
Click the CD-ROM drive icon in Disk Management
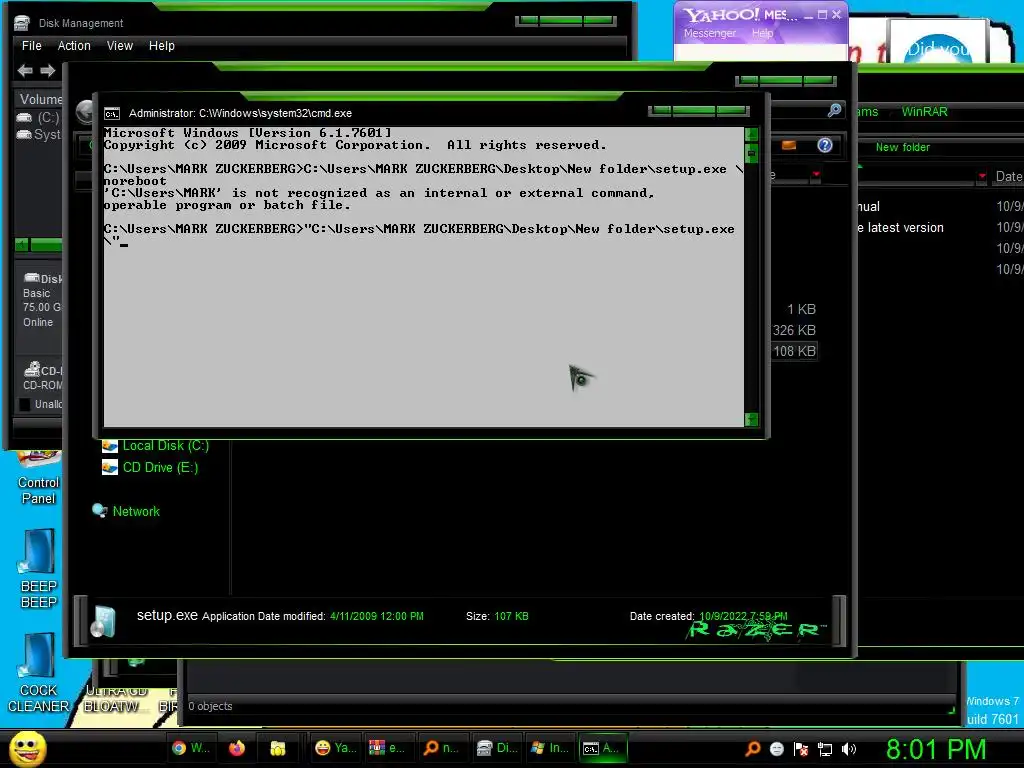(31, 369)
